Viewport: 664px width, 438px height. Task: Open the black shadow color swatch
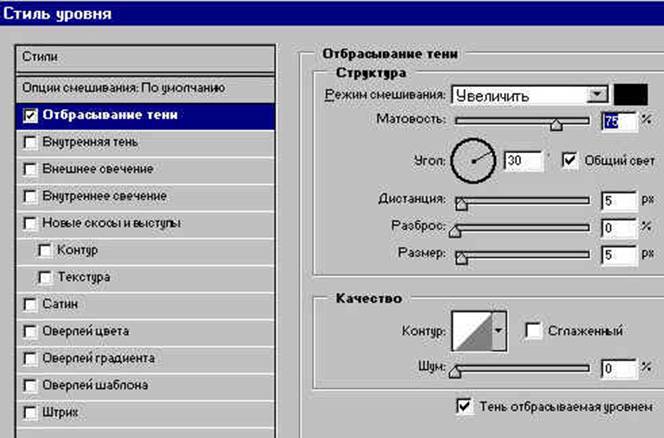(631, 94)
